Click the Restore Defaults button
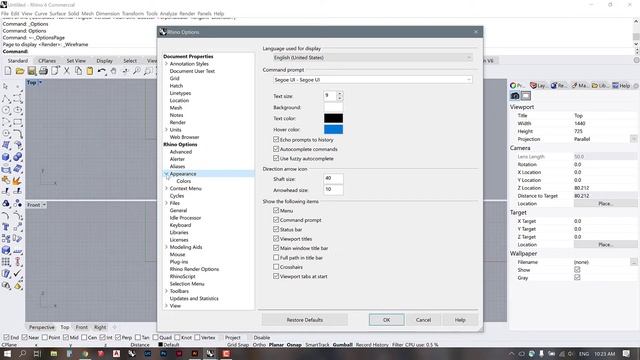The width and height of the screenshot is (640, 360). 304,320
